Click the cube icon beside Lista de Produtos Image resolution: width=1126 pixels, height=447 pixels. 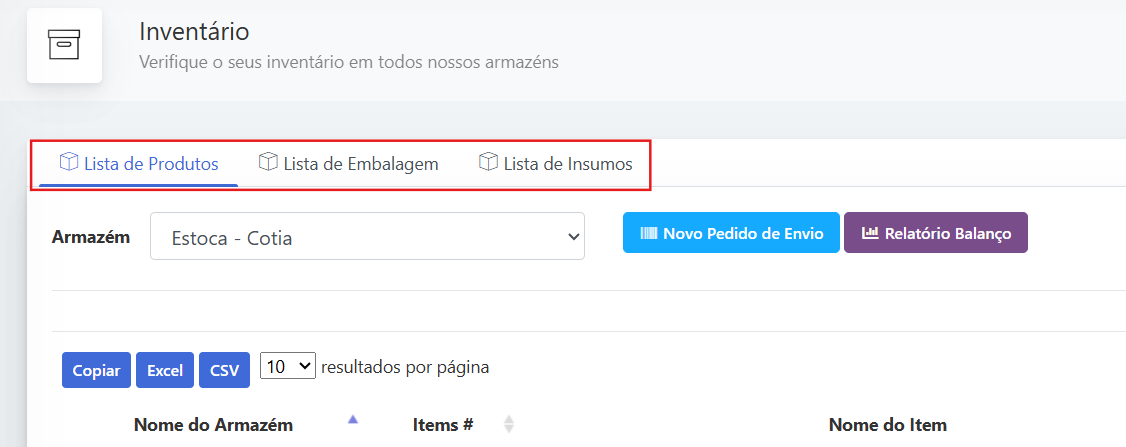coord(69,162)
